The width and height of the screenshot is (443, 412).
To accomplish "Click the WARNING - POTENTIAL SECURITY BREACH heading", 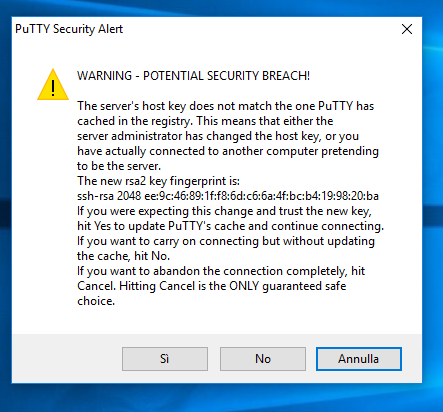I will 193,76.
